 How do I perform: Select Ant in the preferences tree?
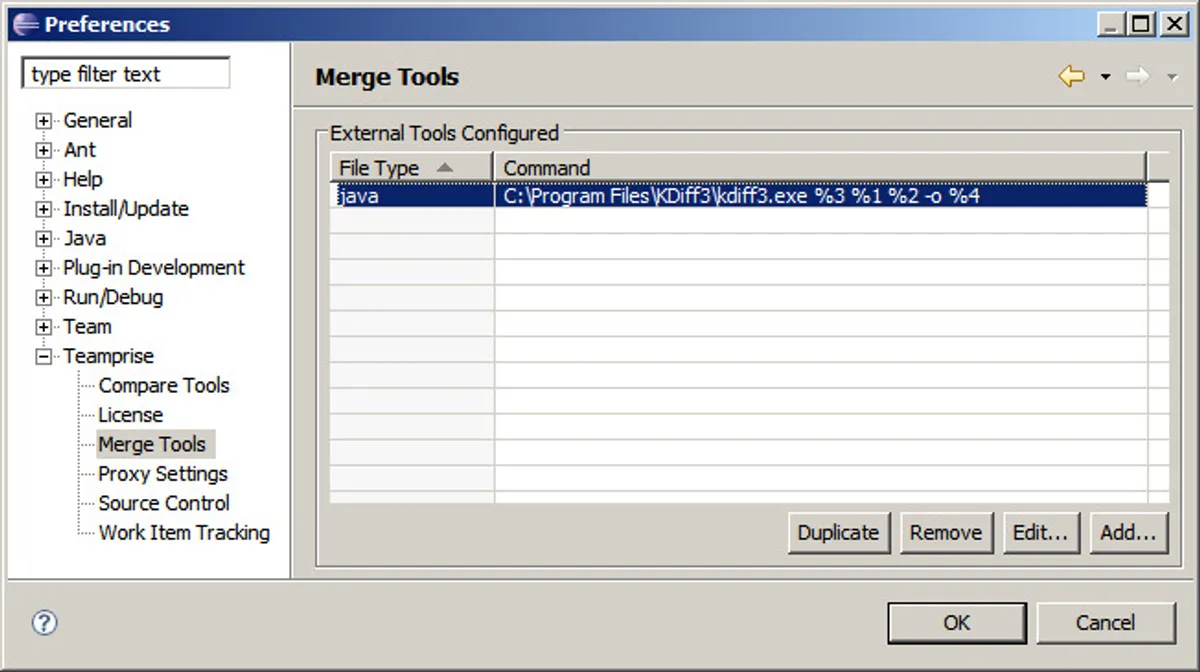click(80, 150)
